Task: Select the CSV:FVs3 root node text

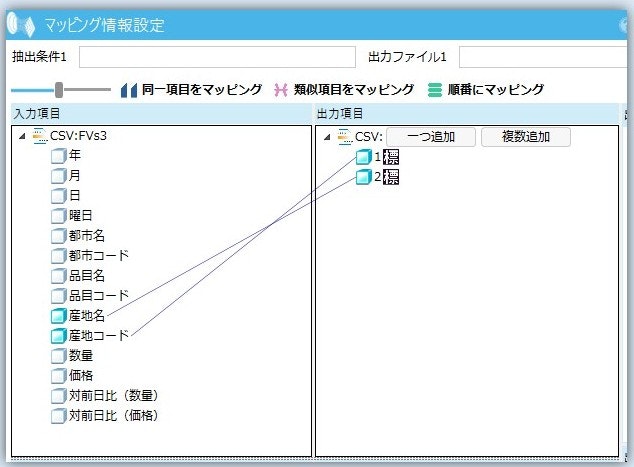Action: click(x=78, y=136)
